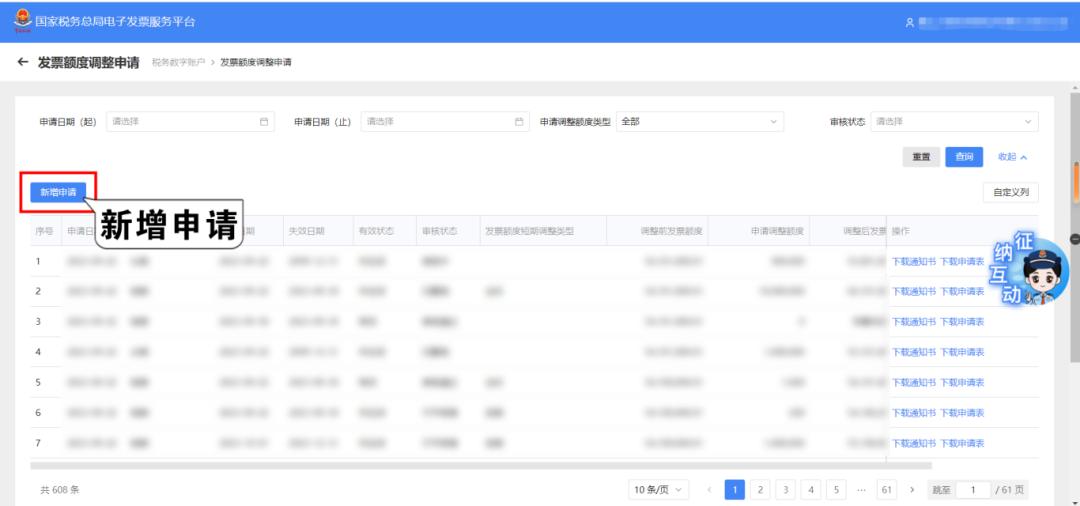The width and height of the screenshot is (1080, 506).
Task: Click the 新增申请 button
Action: pos(57,192)
